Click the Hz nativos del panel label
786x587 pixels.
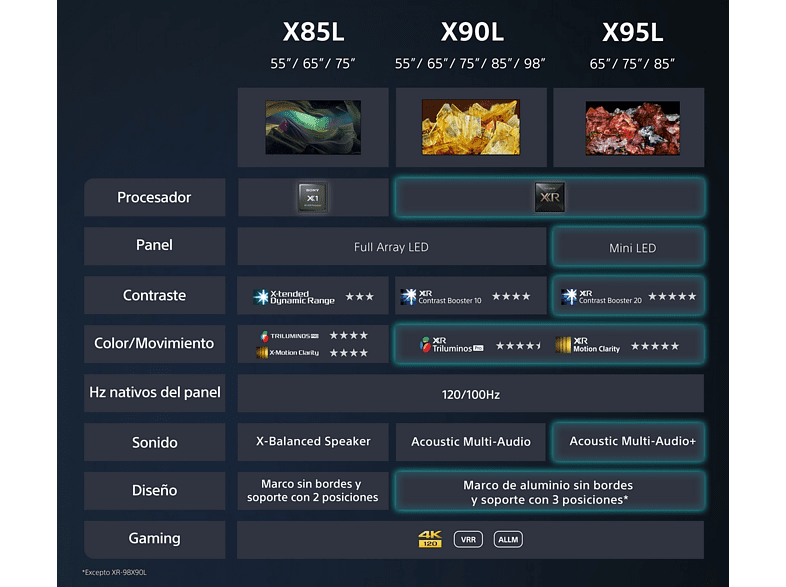(154, 393)
